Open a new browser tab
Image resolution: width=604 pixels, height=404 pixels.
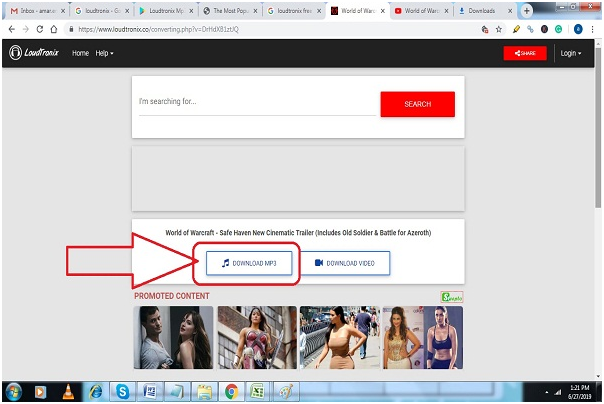click(x=527, y=11)
